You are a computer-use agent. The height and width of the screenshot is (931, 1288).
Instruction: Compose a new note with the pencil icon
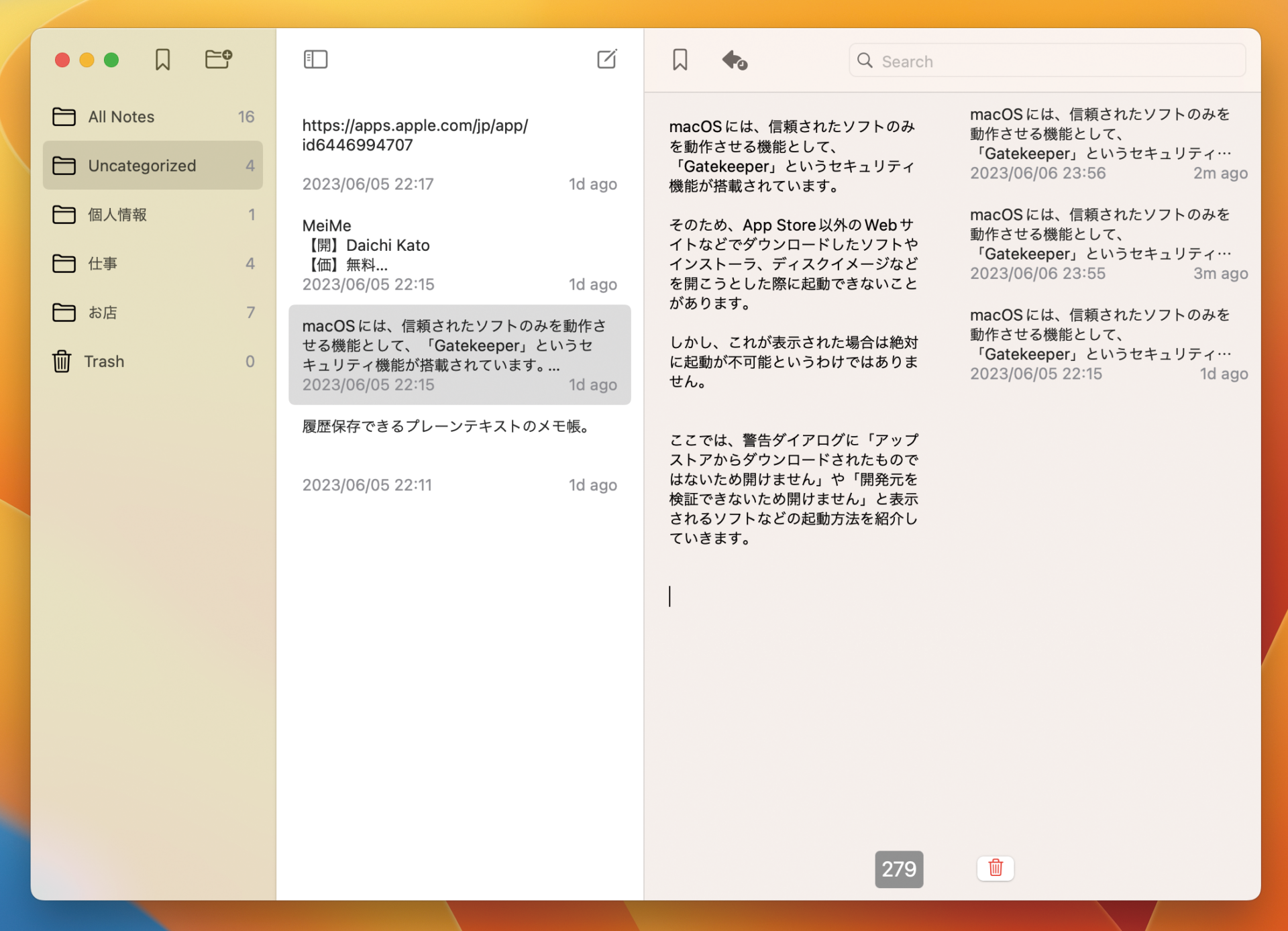point(607,59)
